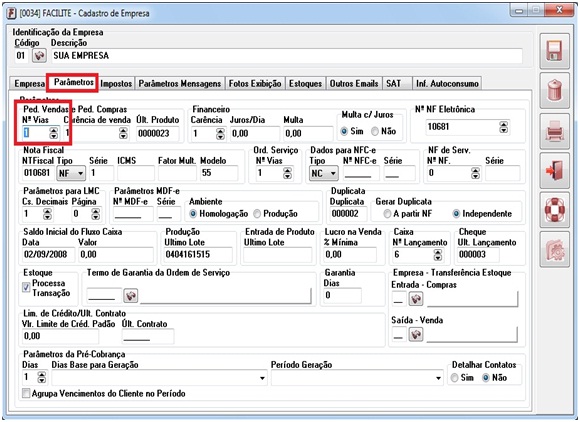Screen dimensions: 580x422
Task: Click the Vlr. Limite de Créd. Padrão field
Action: (x=60, y=336)
